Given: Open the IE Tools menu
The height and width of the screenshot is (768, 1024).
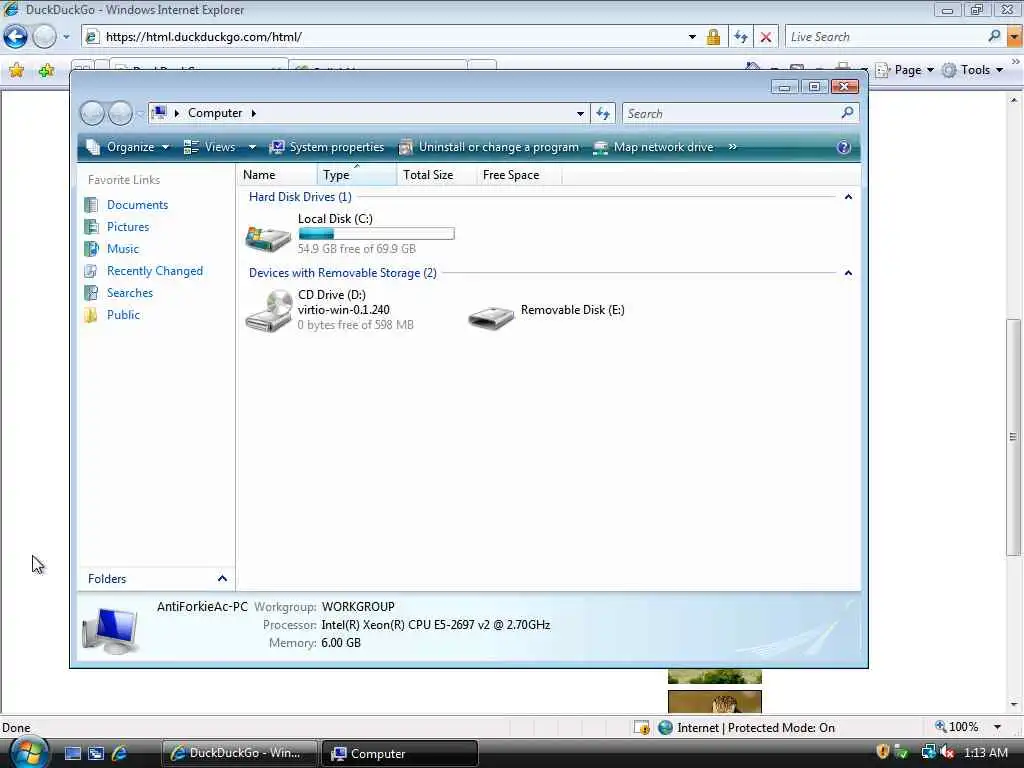Looking at the screenshot, I should click(973, 70).
